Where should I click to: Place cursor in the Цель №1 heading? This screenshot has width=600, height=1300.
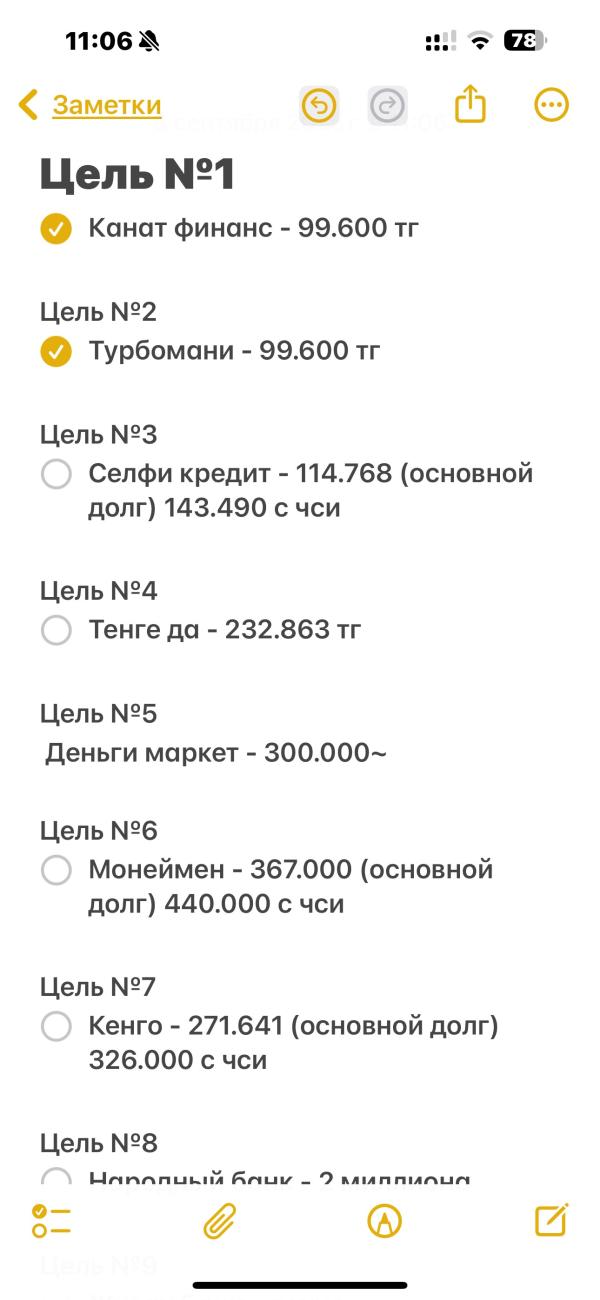pos(138,174)
